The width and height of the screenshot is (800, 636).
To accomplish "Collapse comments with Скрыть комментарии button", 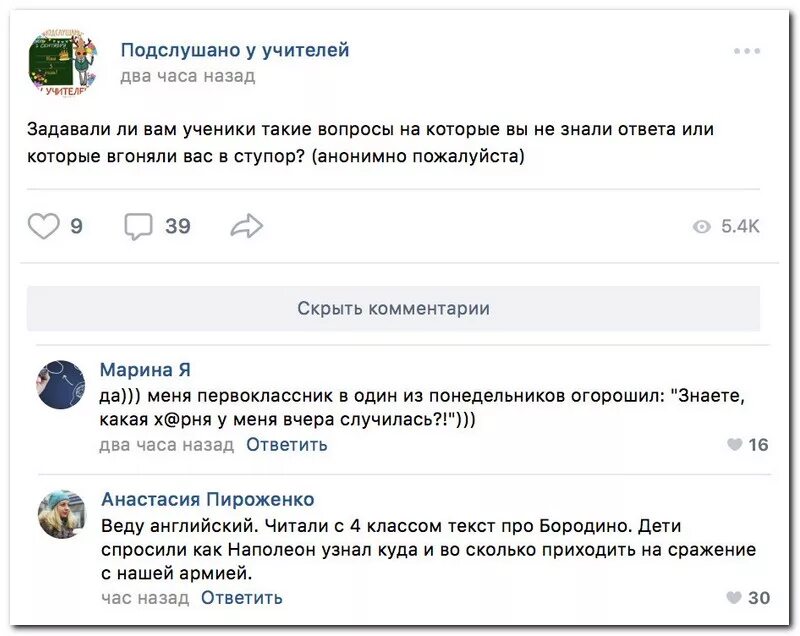I will tap(393, 308).
